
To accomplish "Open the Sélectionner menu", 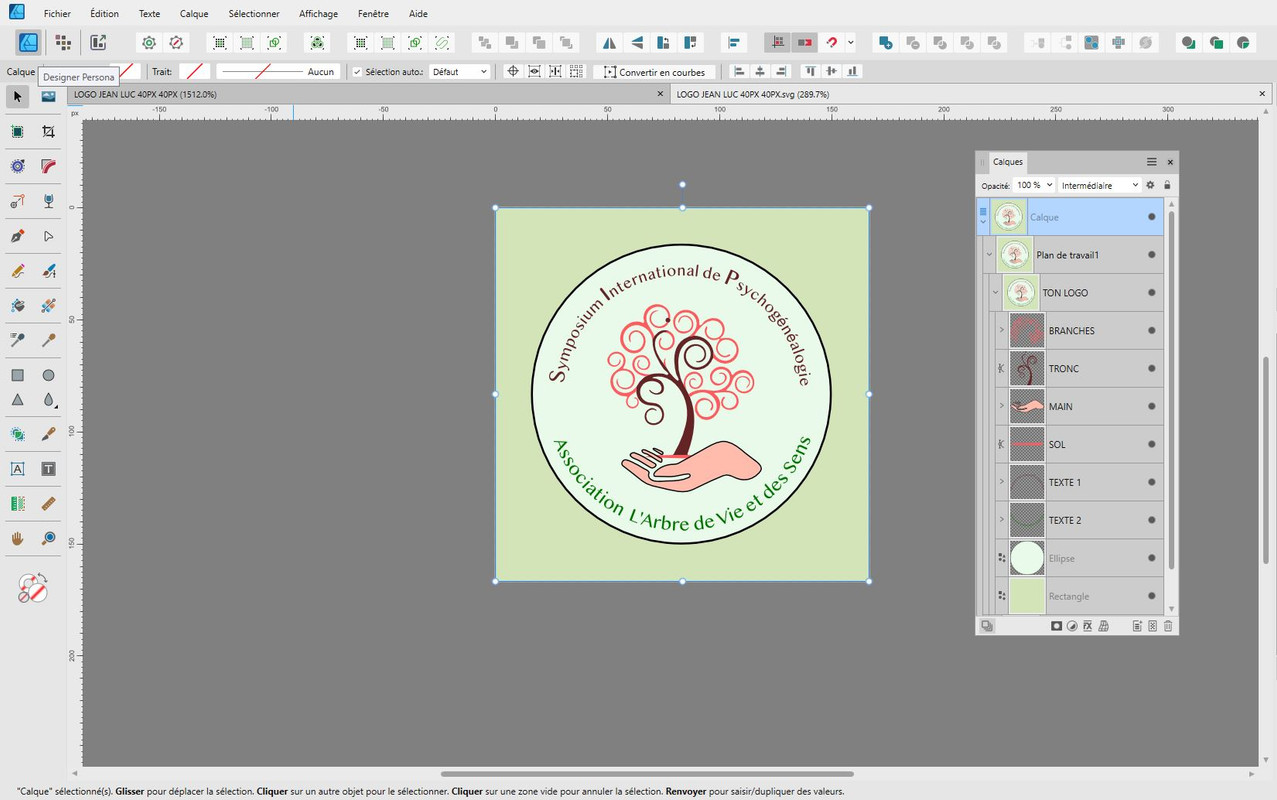I will tap(254, 14).
